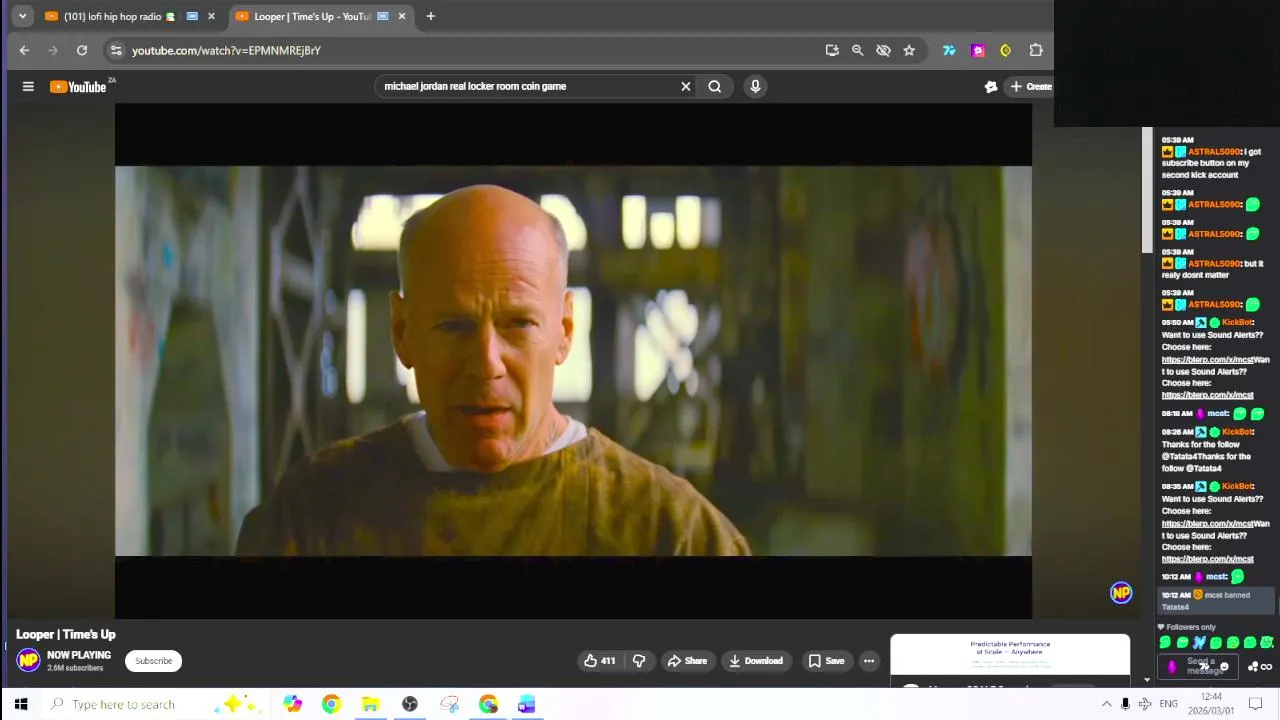Viewport: 1280px width, 720px height.
Task: Reload the current page
Action: [82, 50]
